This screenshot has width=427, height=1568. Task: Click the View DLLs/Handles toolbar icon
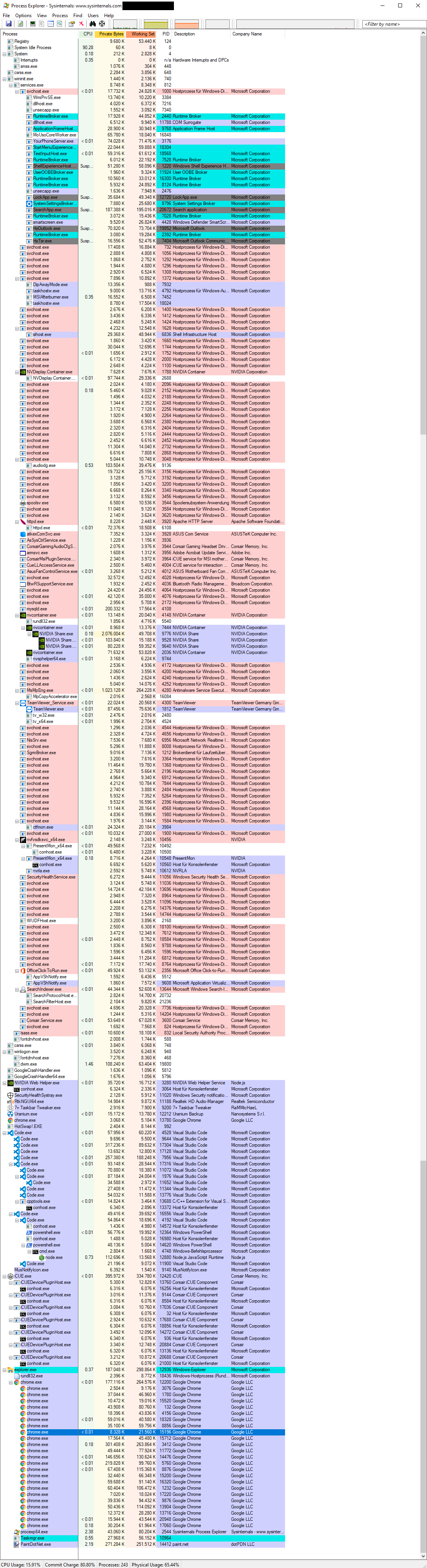[x=60, y=24]
